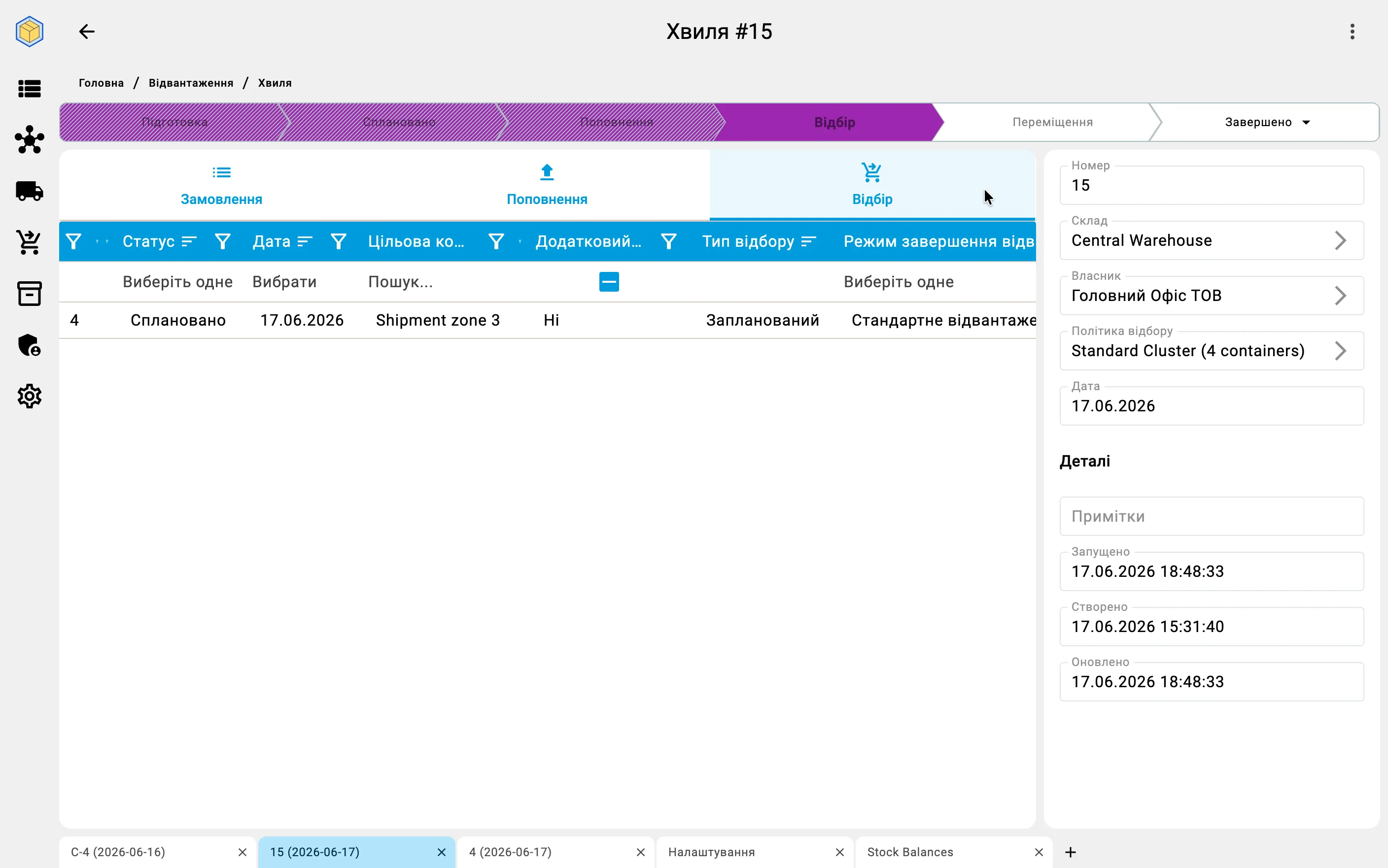Open Власник Головний Офіс ТОВ chevron
1388x868 pixels.
point(1340,296)
